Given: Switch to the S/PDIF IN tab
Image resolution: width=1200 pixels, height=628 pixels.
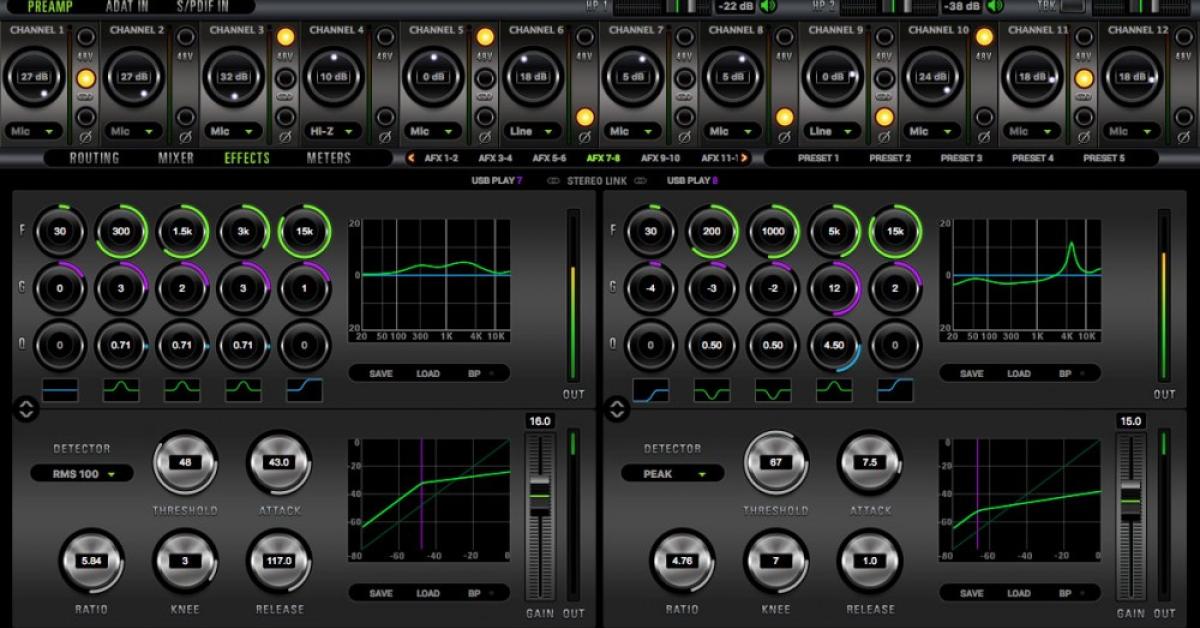Looking at the screenshot, I should click(202, 6).
